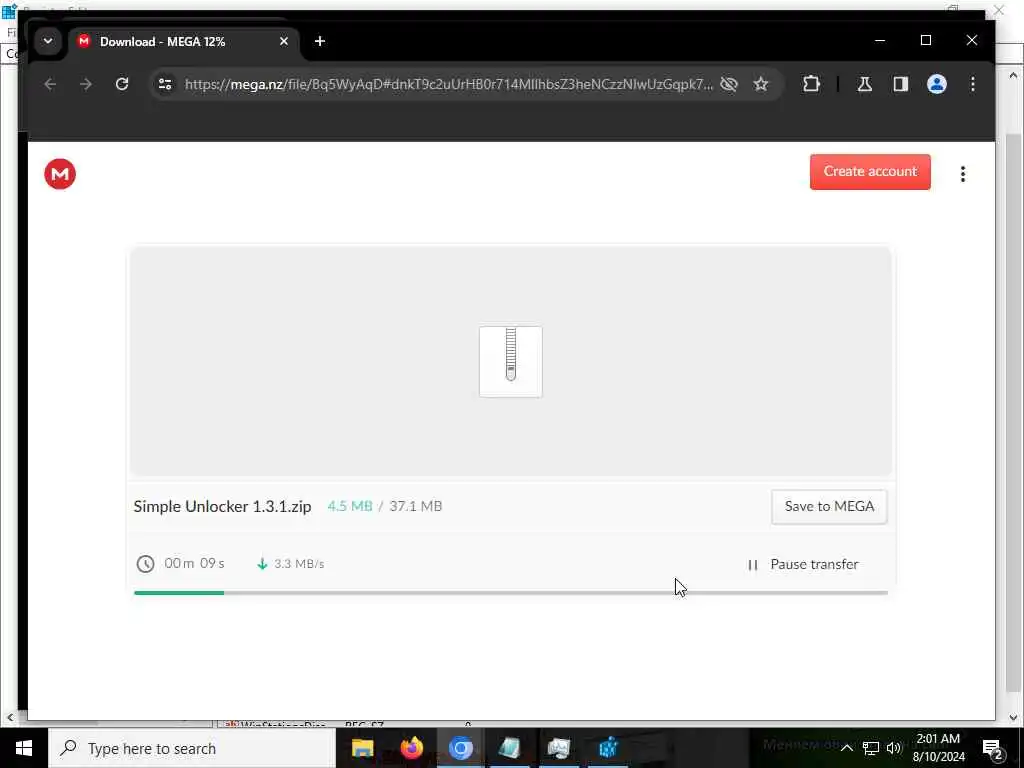Viewport: 1024px width, 768px height.
Task: Click the 37.1 MB total size text
Action: pos(415,506)
